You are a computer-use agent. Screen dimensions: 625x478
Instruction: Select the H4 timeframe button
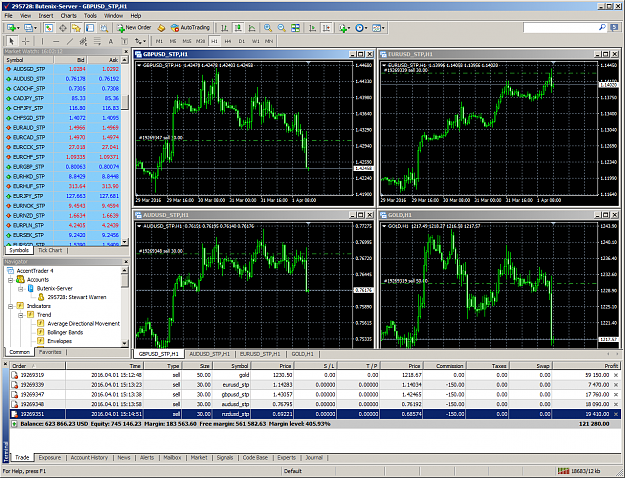[228, 41]
